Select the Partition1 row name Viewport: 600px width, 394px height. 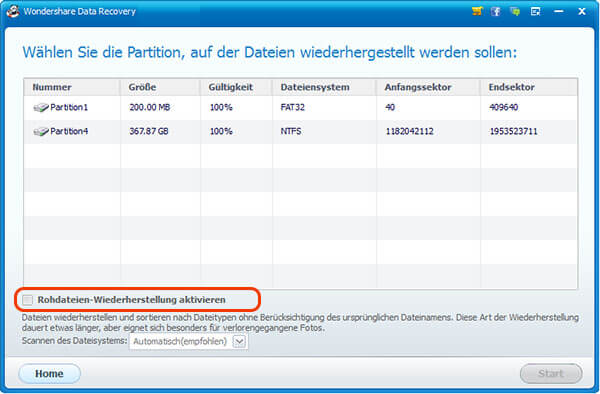tap(69, 107)
